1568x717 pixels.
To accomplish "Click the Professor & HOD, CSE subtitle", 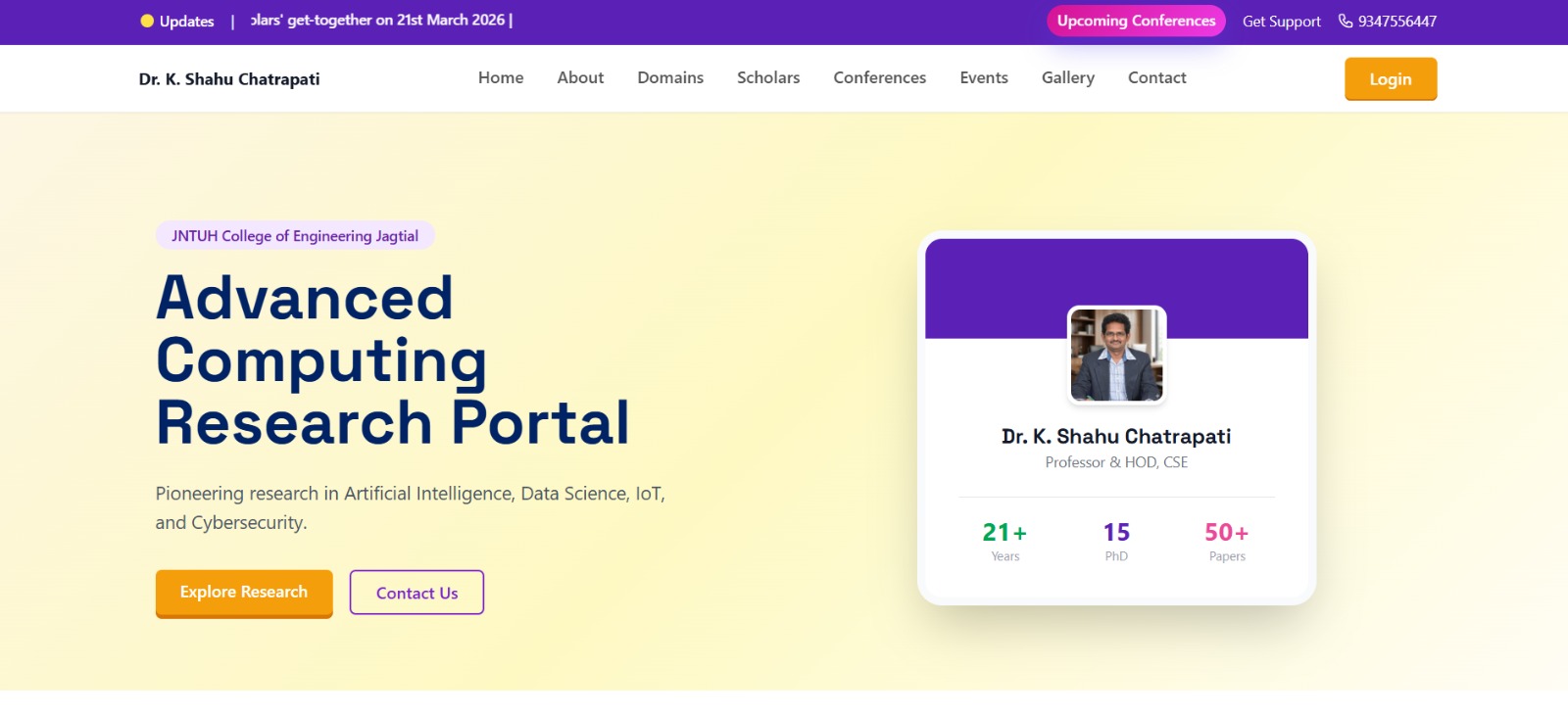I will click(1116, 462).
